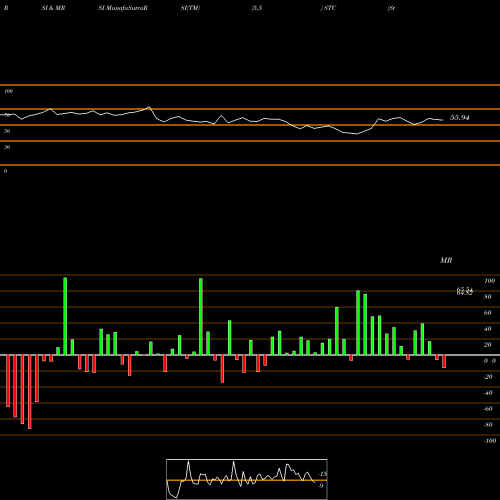Screen dimensions: 500x500
Task: Click the RSI axis label 30
Action: coord(7,147)
